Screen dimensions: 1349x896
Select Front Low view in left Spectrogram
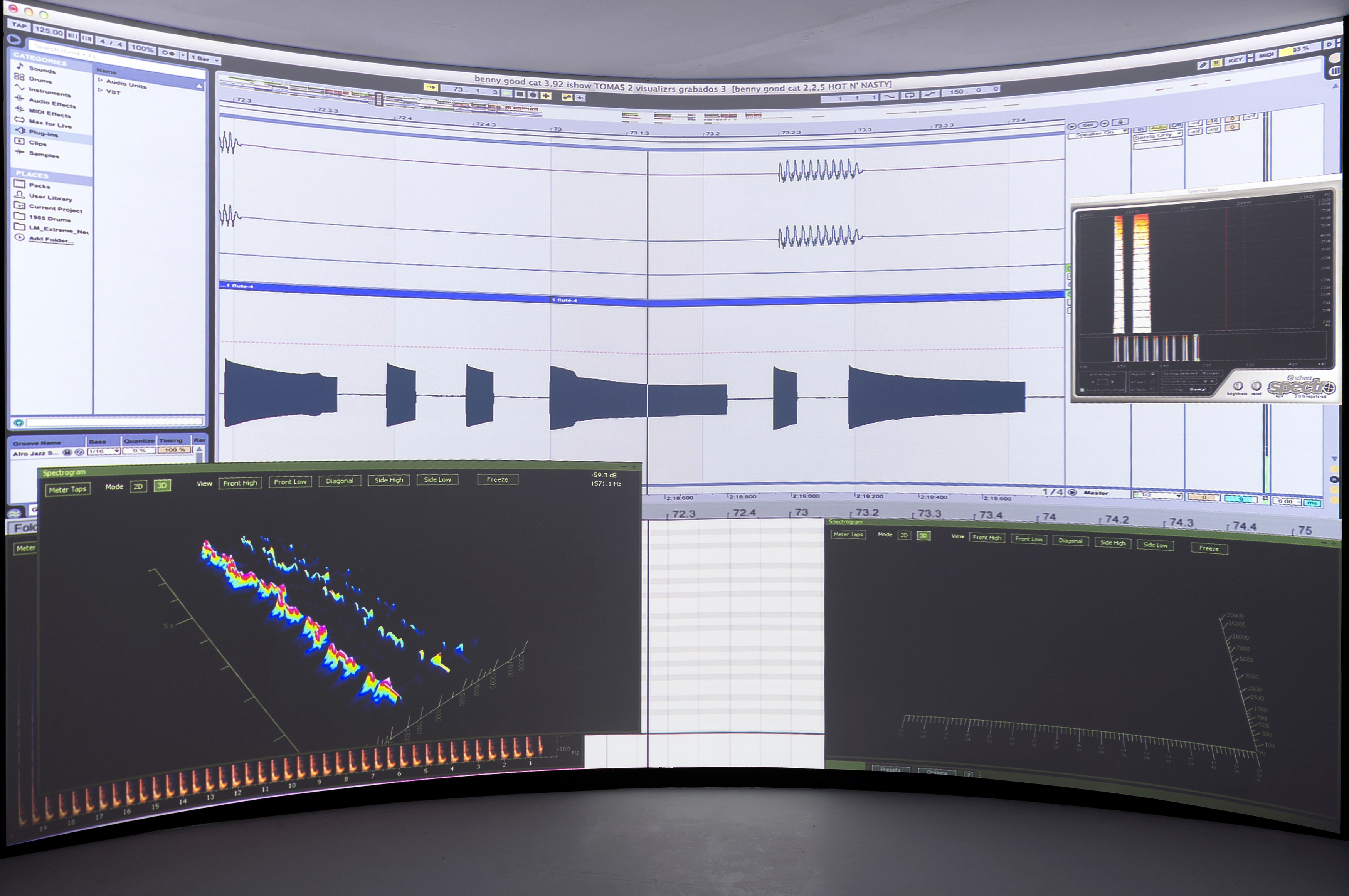tap(290, 482)
